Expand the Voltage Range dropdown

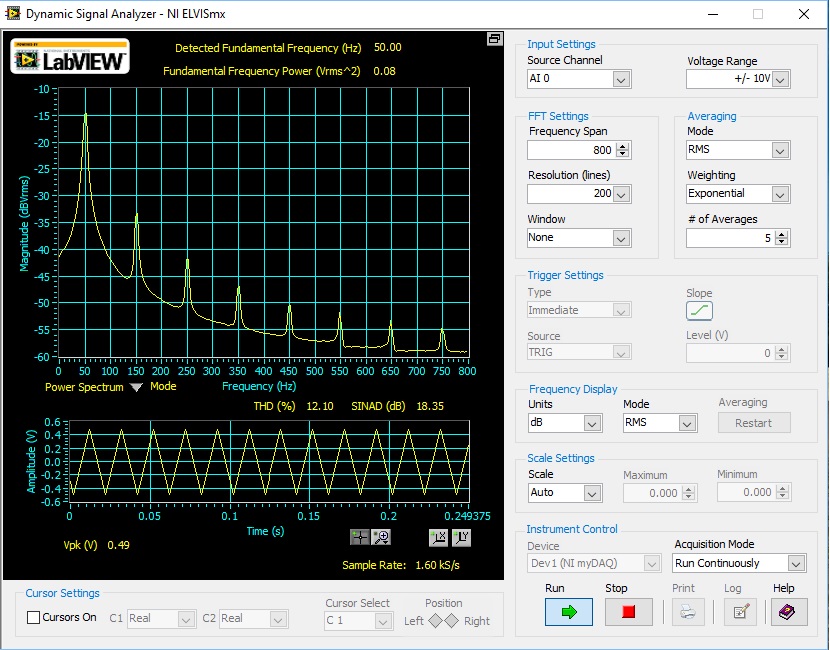(780, 79)
